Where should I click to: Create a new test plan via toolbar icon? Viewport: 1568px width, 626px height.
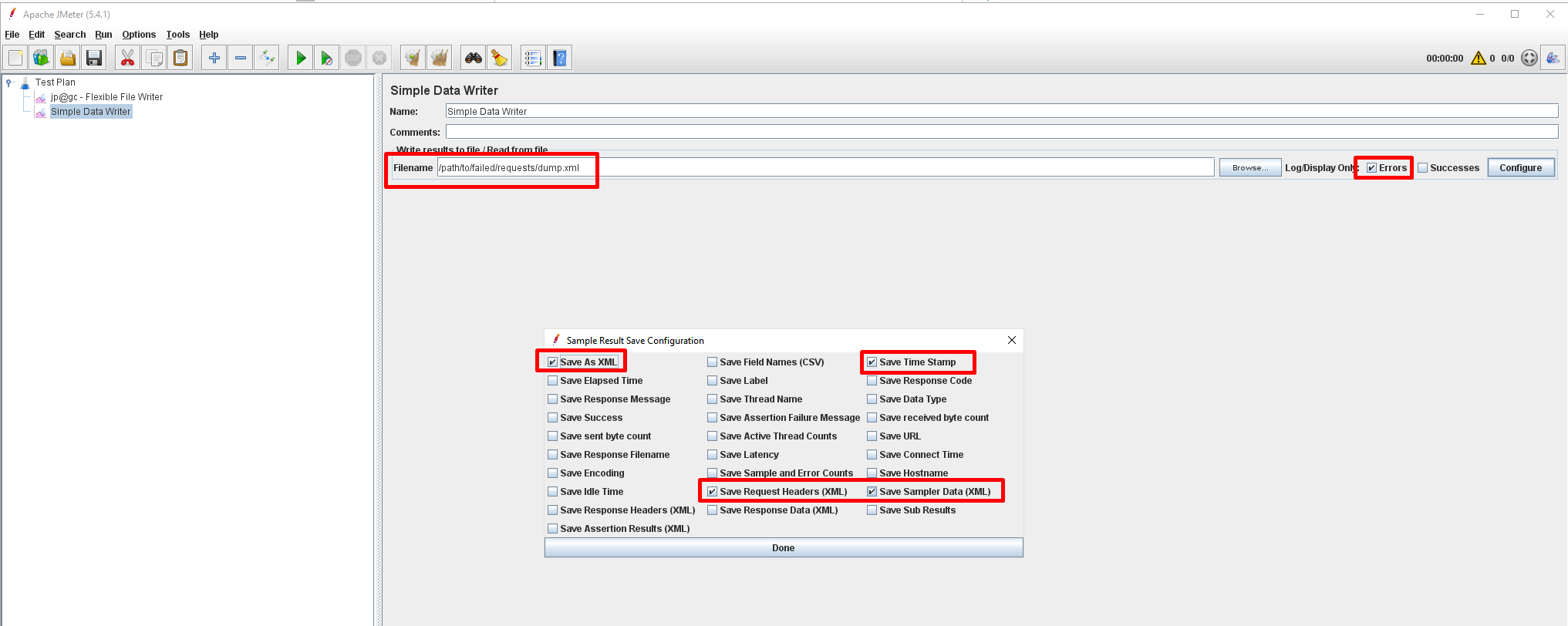tap(15, 58)
